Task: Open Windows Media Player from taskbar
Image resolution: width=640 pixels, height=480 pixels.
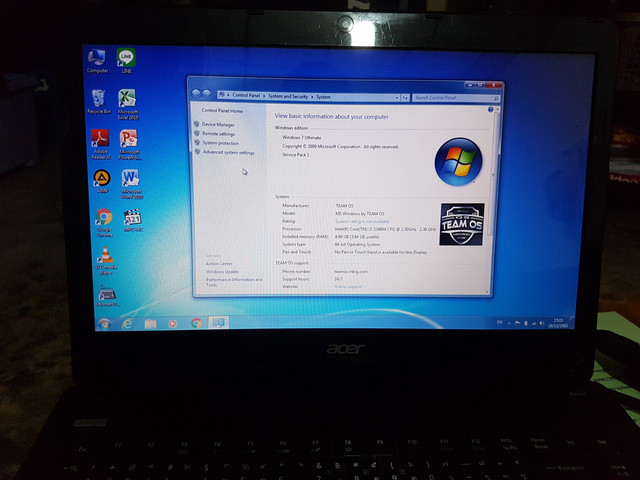Action: pos(173,324)
